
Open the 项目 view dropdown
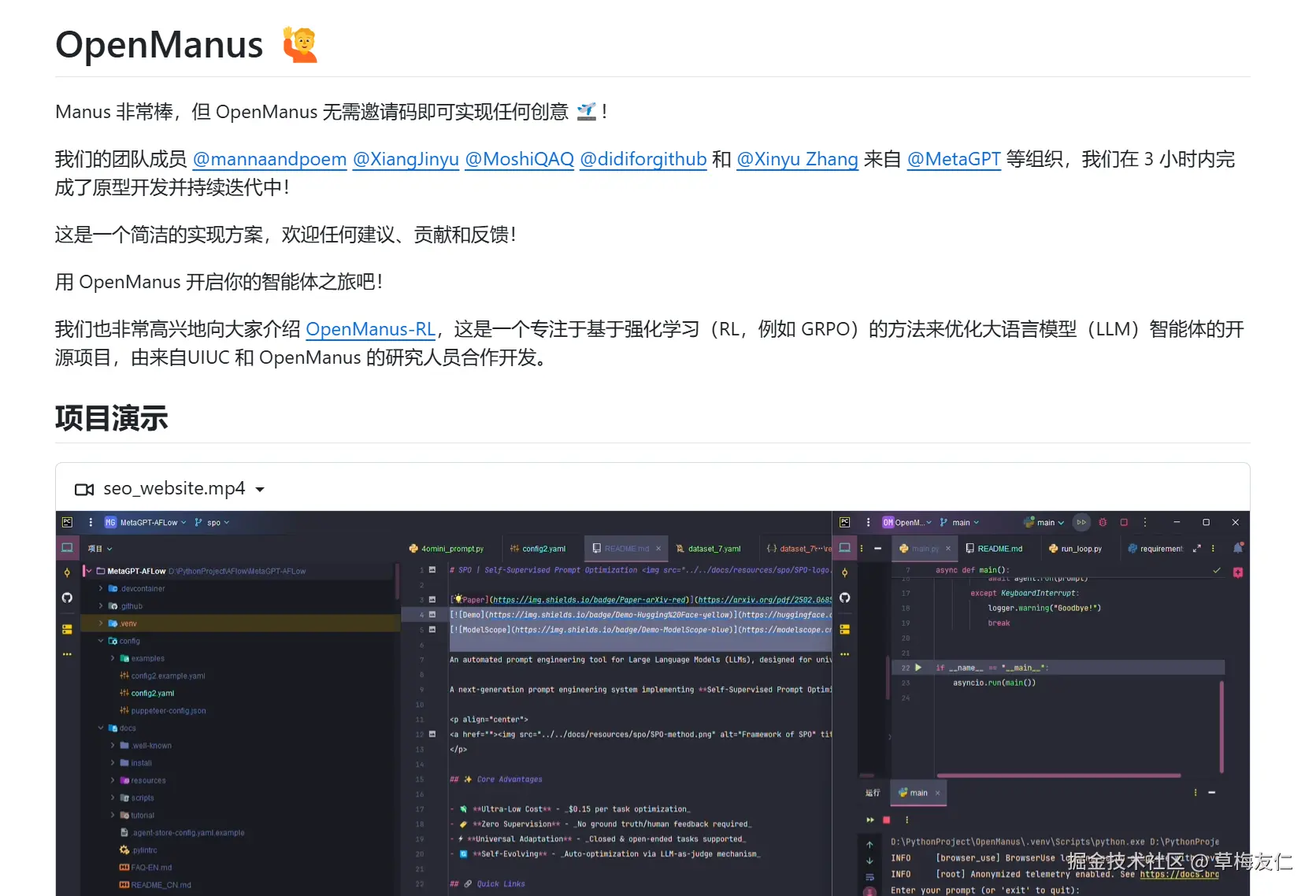(x=100, y=549)
